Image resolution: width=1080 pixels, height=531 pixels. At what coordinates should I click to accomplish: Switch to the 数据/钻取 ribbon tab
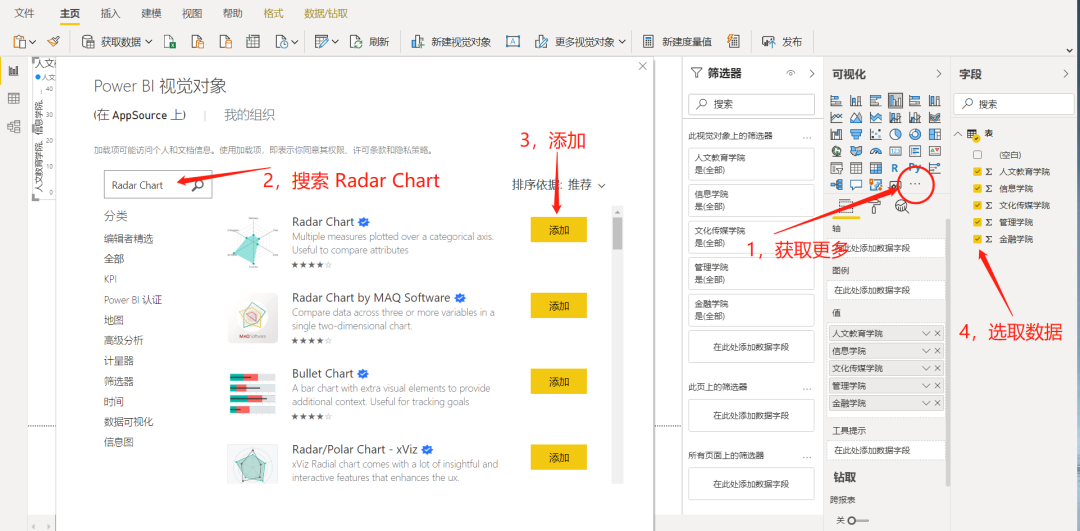[x=326, y=13]
